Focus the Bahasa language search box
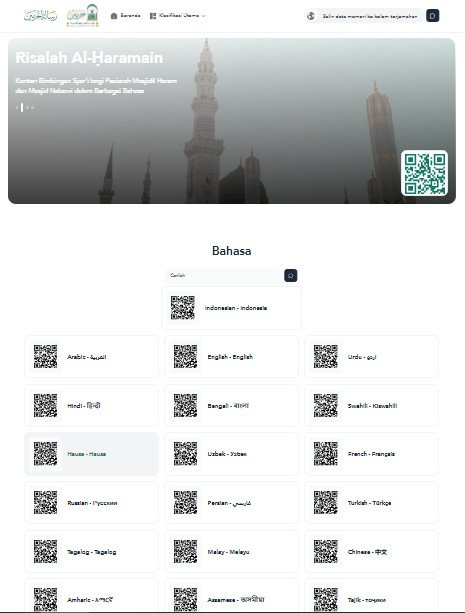The height and width of the screenshot is (613, 465). click(x=225, y=276)
